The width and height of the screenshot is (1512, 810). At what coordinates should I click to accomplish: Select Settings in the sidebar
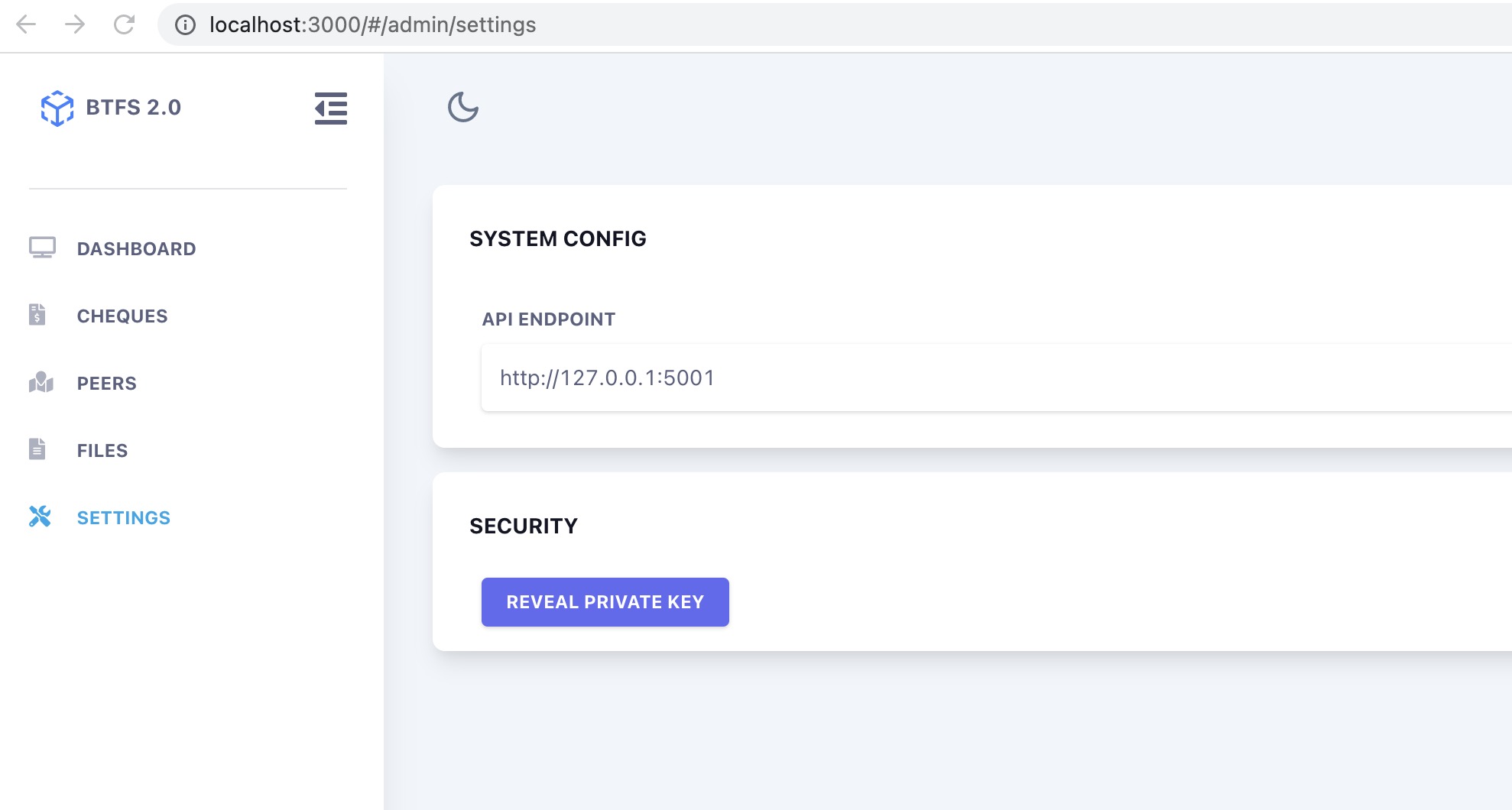click(124, 518)
